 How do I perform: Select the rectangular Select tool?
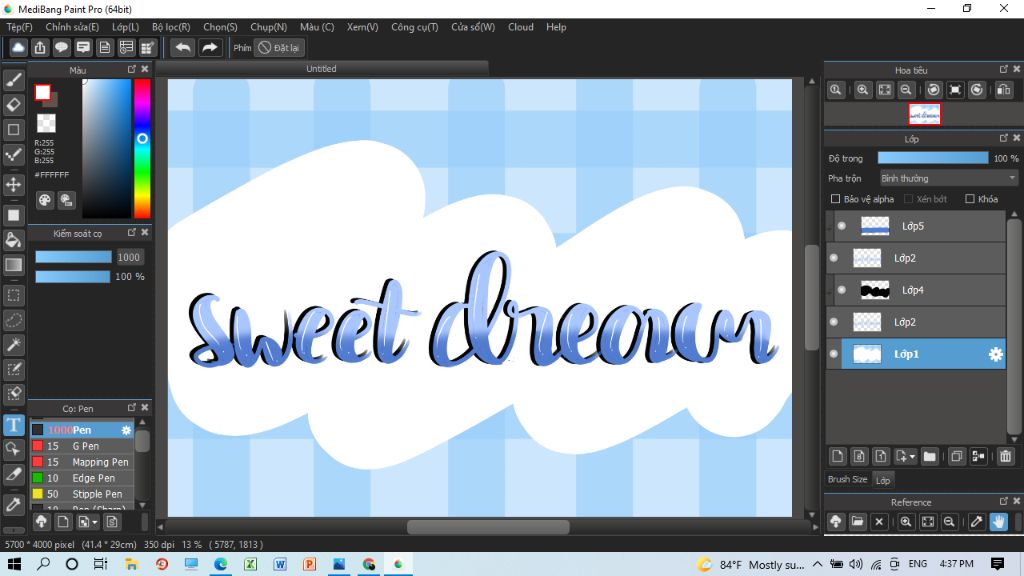click(14, 295)
